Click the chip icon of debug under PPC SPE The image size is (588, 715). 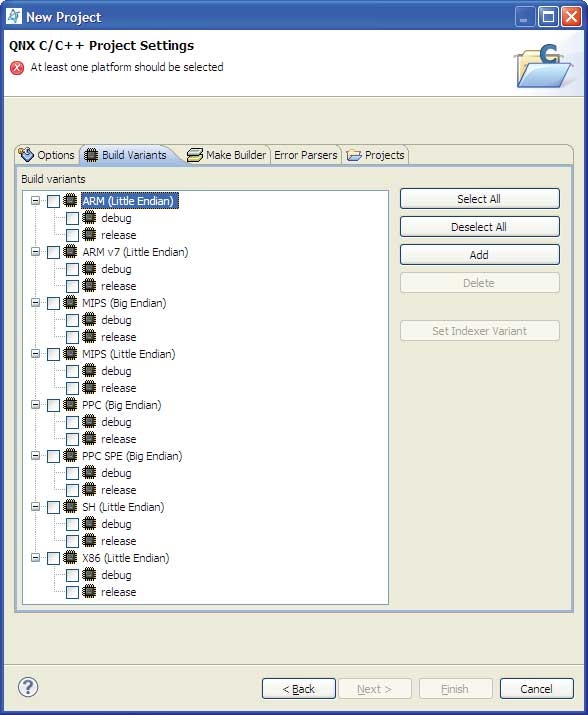[x=89, y=473]
